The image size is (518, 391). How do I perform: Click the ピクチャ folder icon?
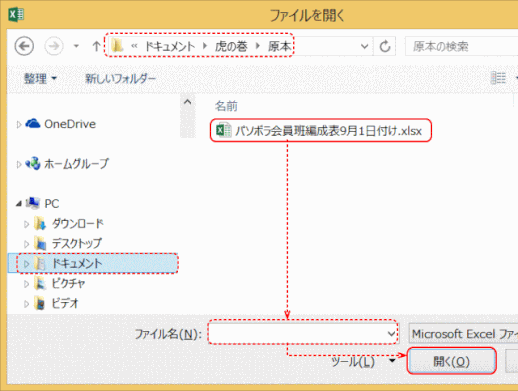click(x=40, y=283)
